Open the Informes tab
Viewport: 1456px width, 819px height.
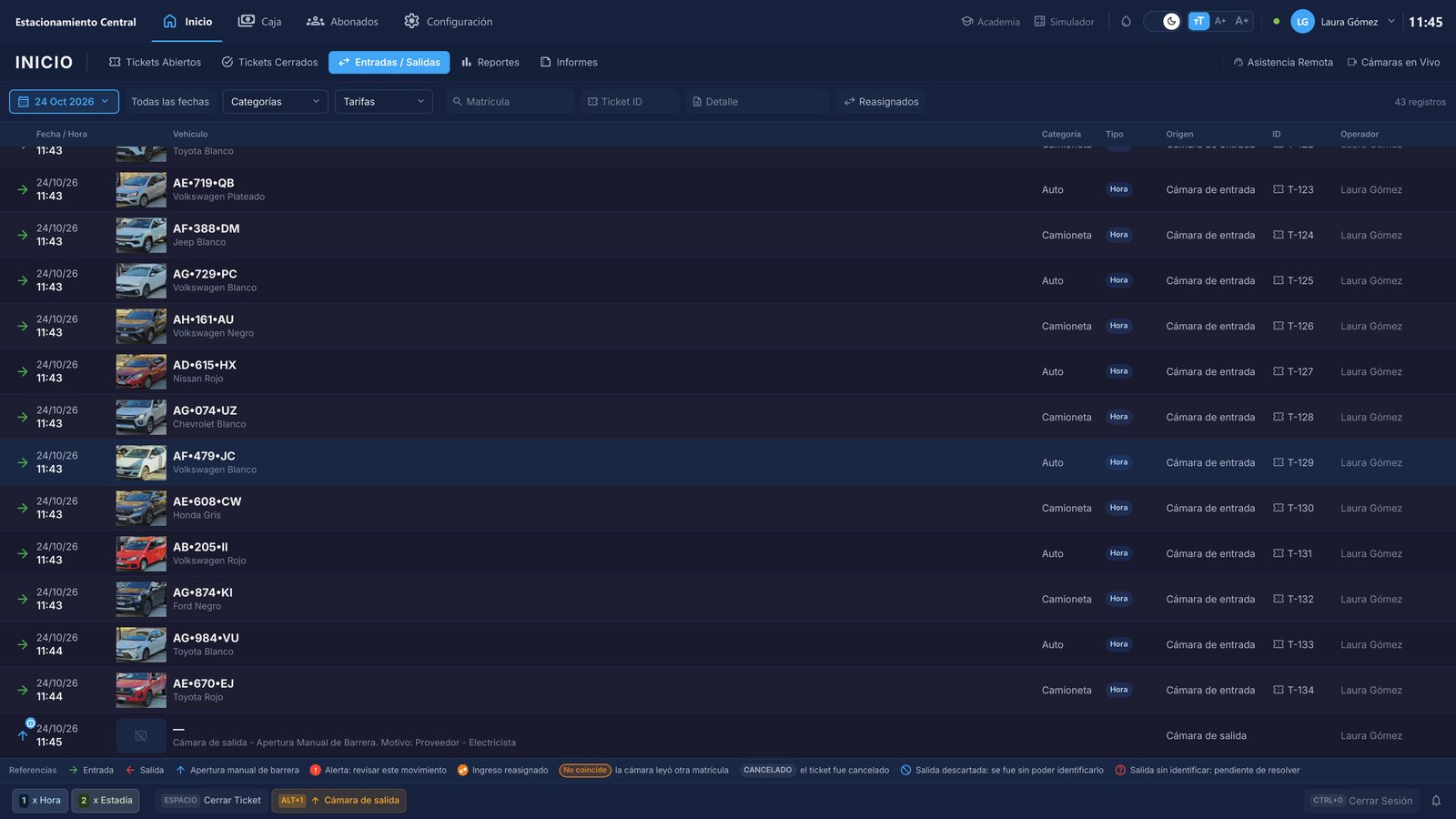569,62
